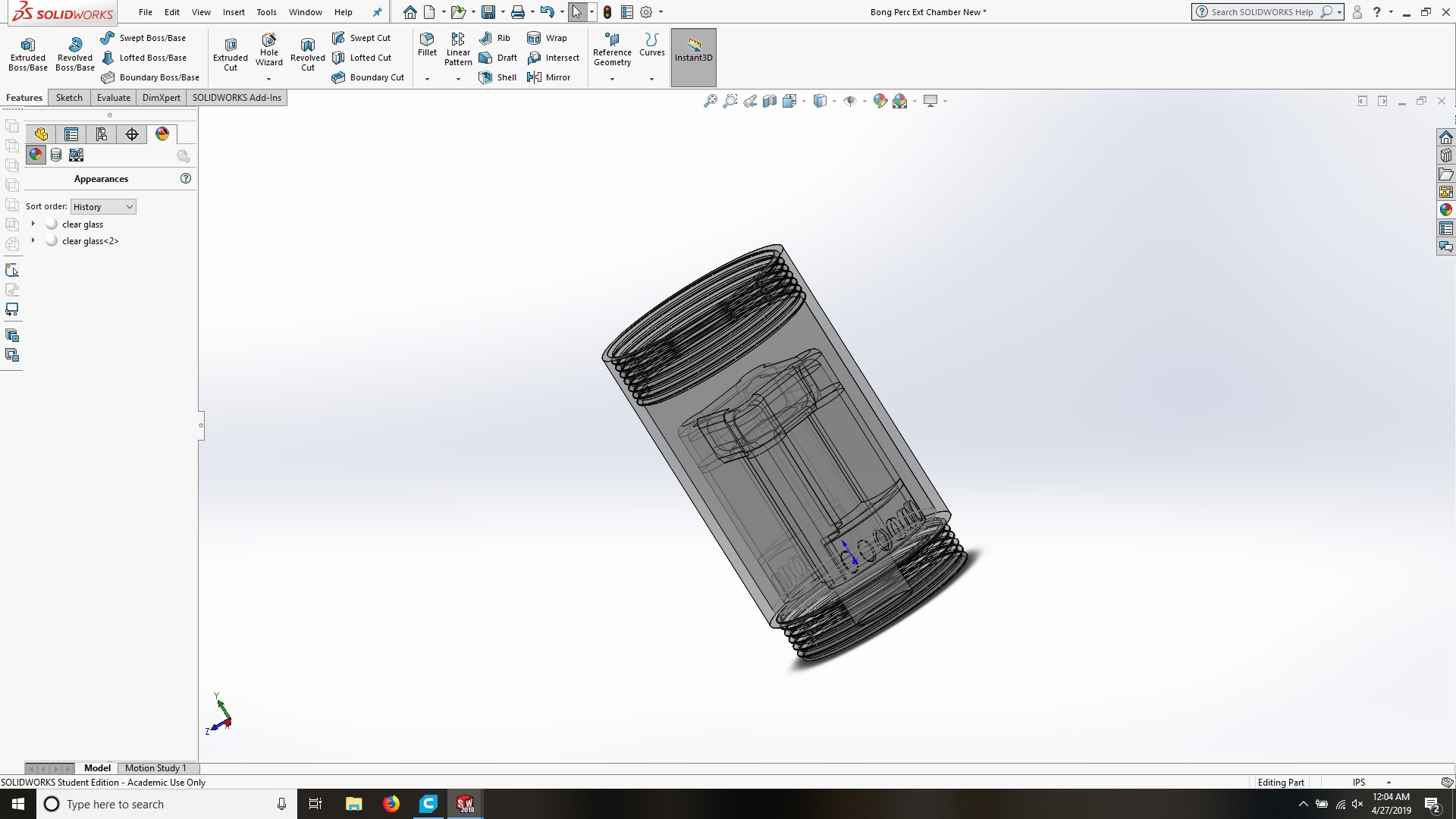1456x819 pixels.
Task: Apply the Fillet tool
Action: [427, 45]
